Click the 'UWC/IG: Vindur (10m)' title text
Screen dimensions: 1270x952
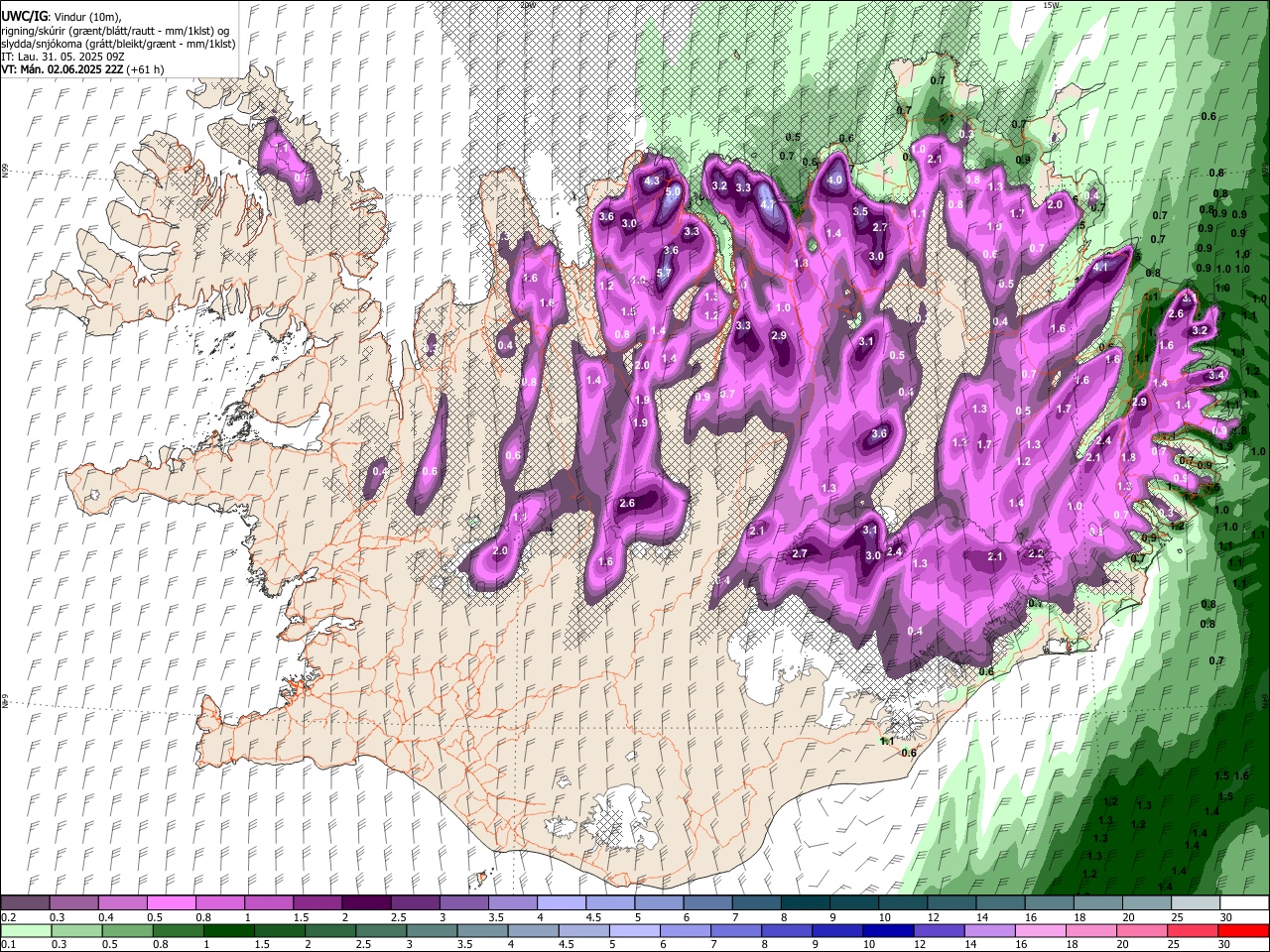click(x=61, y=16)
